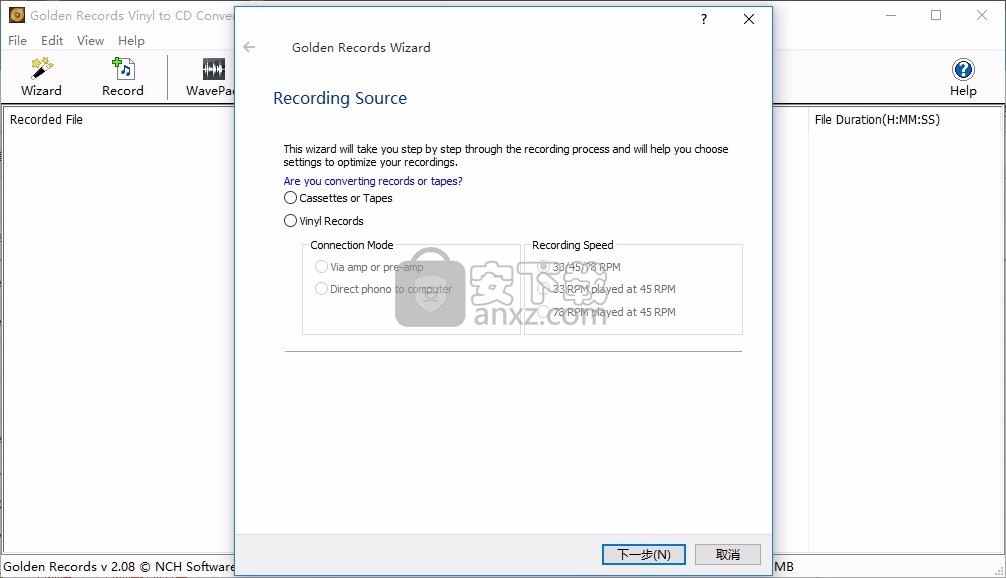Click the wizard question mark help button
Viewport: 1006px width, 578px height.
click(704, 19)
